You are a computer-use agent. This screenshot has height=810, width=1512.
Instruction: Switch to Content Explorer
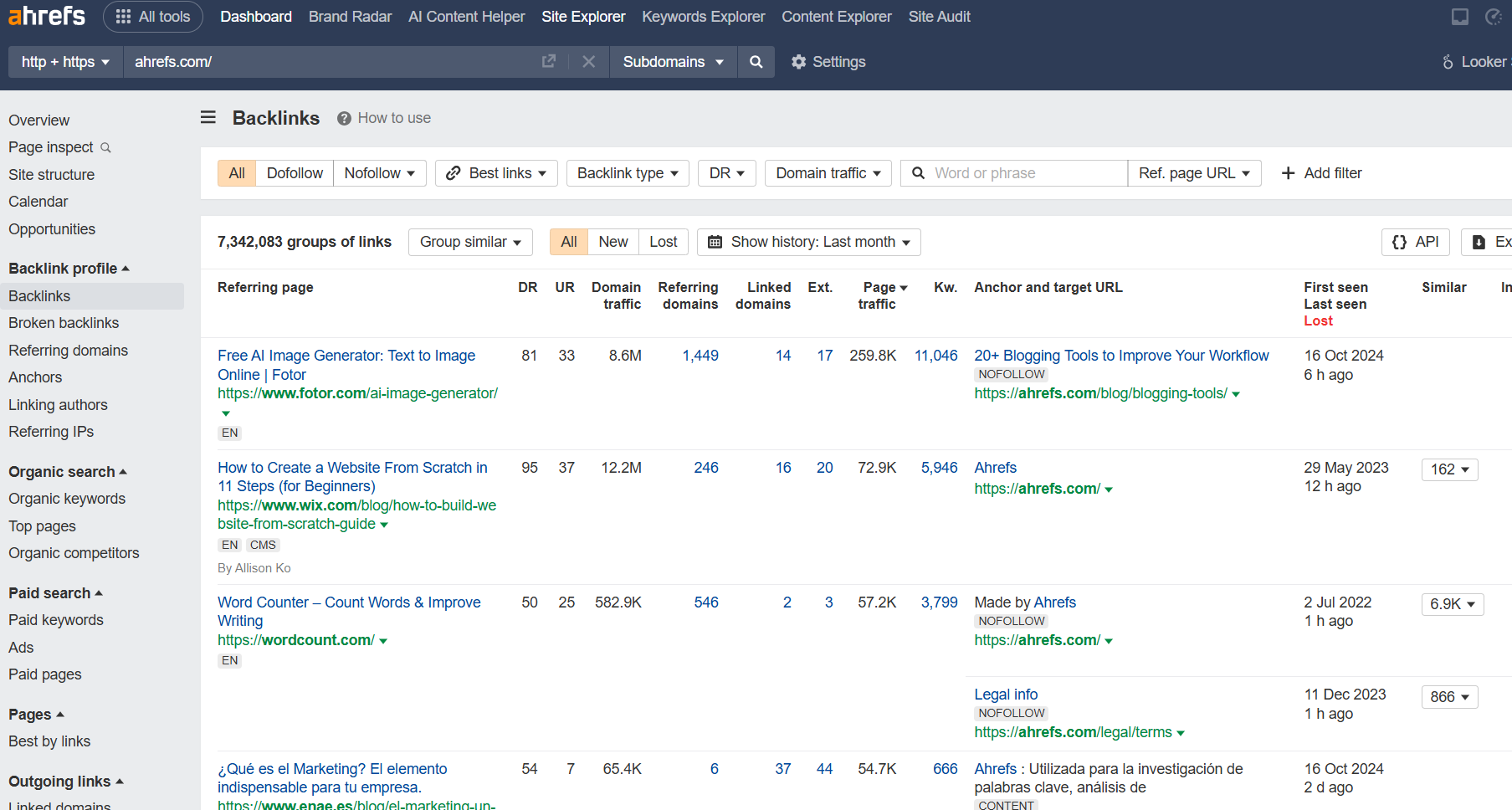tap(837, 17)
